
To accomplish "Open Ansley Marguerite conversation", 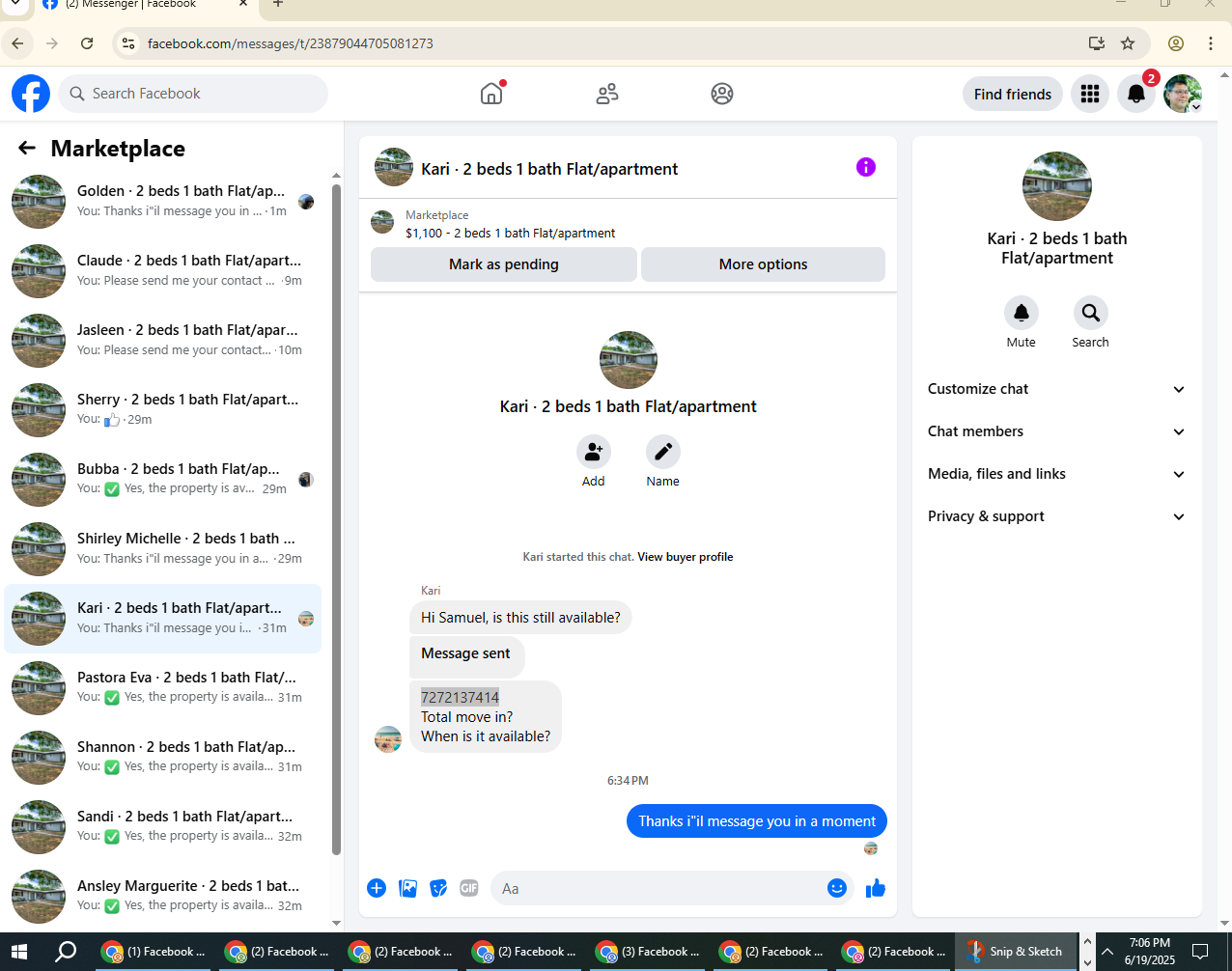I will click(x=163, y=897).
